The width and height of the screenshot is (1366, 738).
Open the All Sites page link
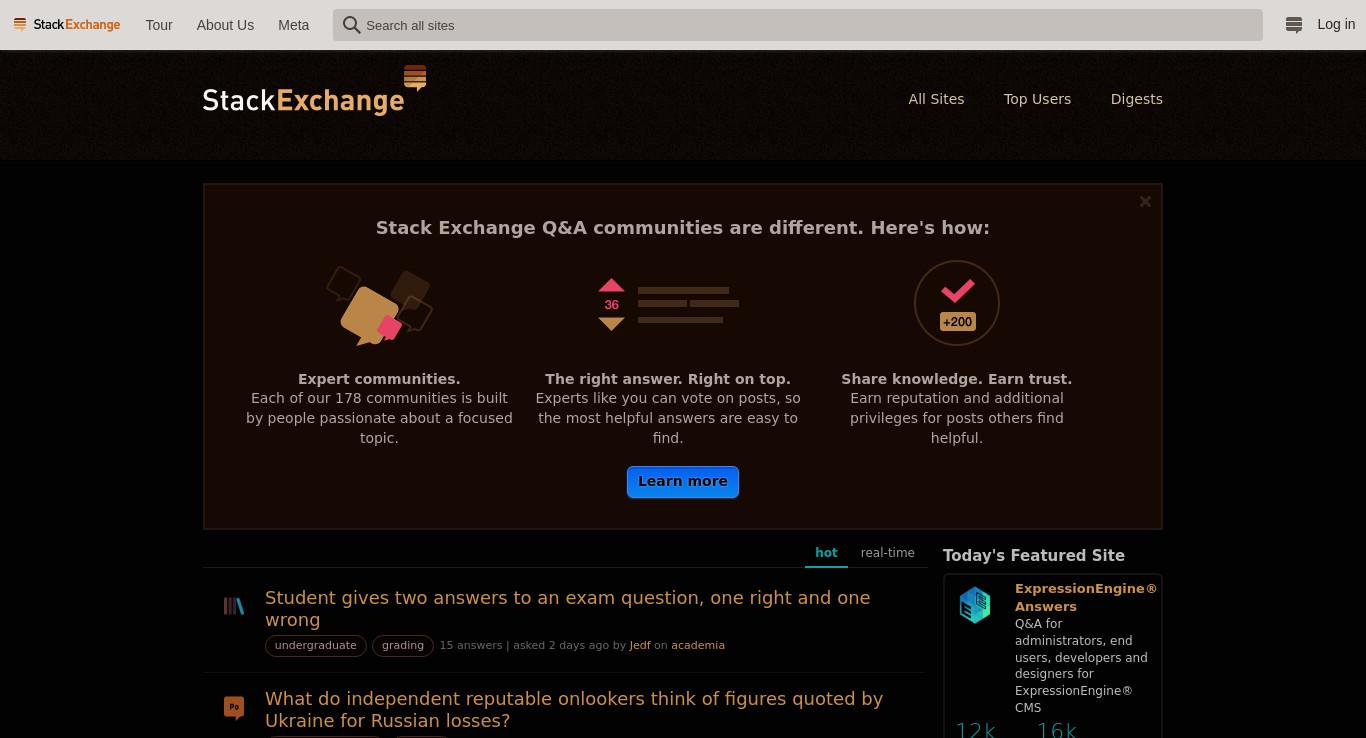point(936,99)
